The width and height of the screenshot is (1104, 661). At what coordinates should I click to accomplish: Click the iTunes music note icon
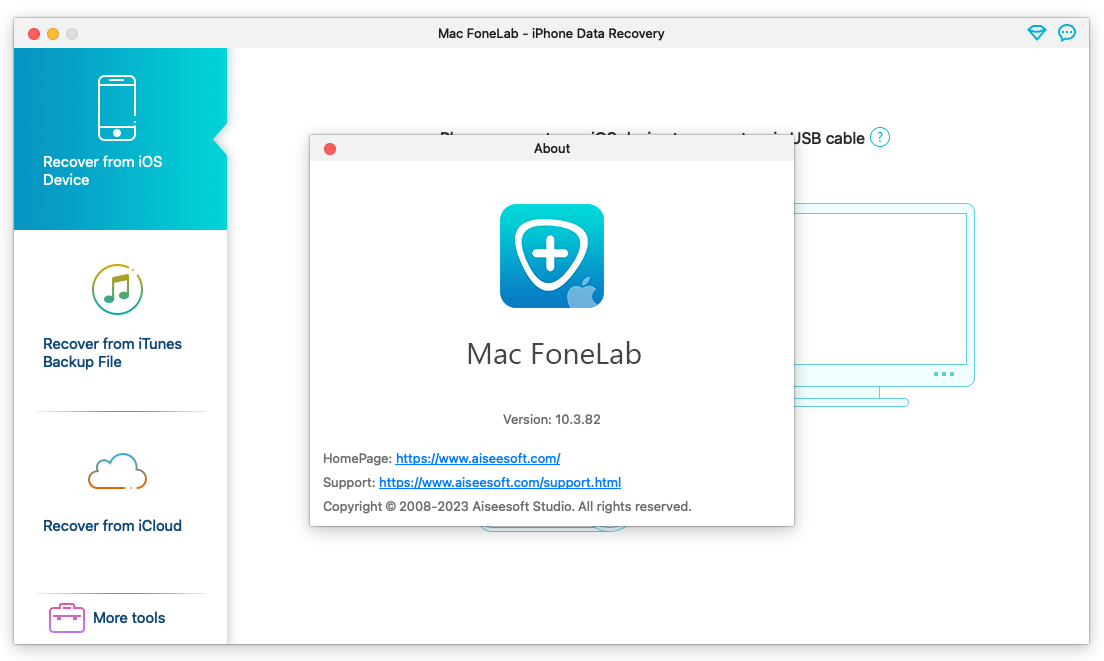pos(118,289)
